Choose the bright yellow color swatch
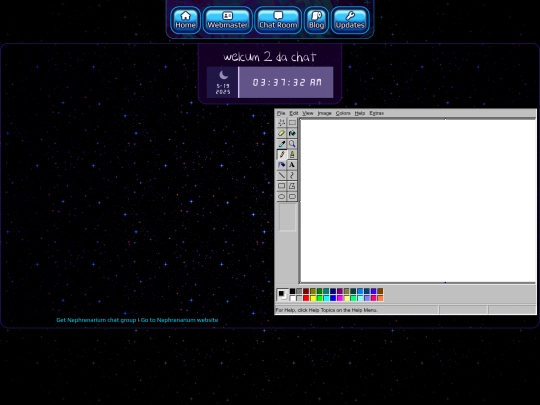 pos(313,298)
